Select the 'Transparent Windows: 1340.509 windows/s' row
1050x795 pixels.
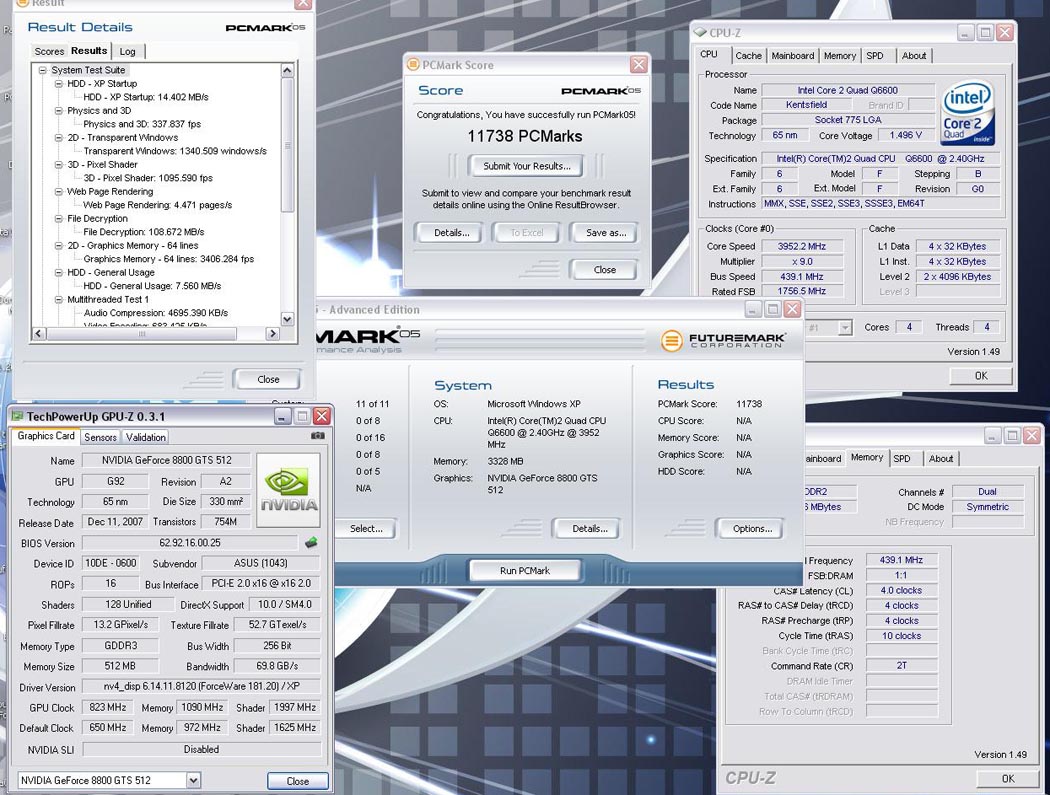click(175, 151)
